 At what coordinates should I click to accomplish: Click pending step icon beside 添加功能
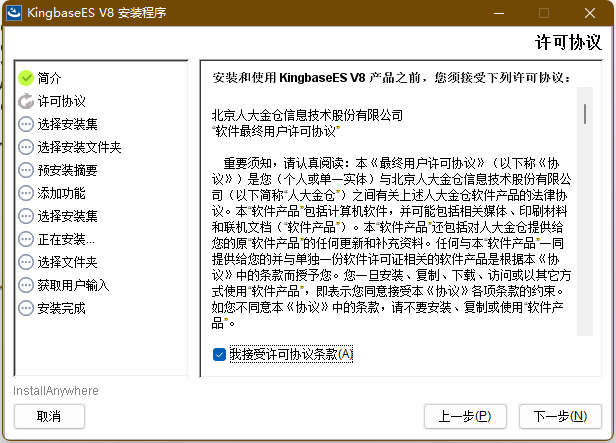coord(26,193)
